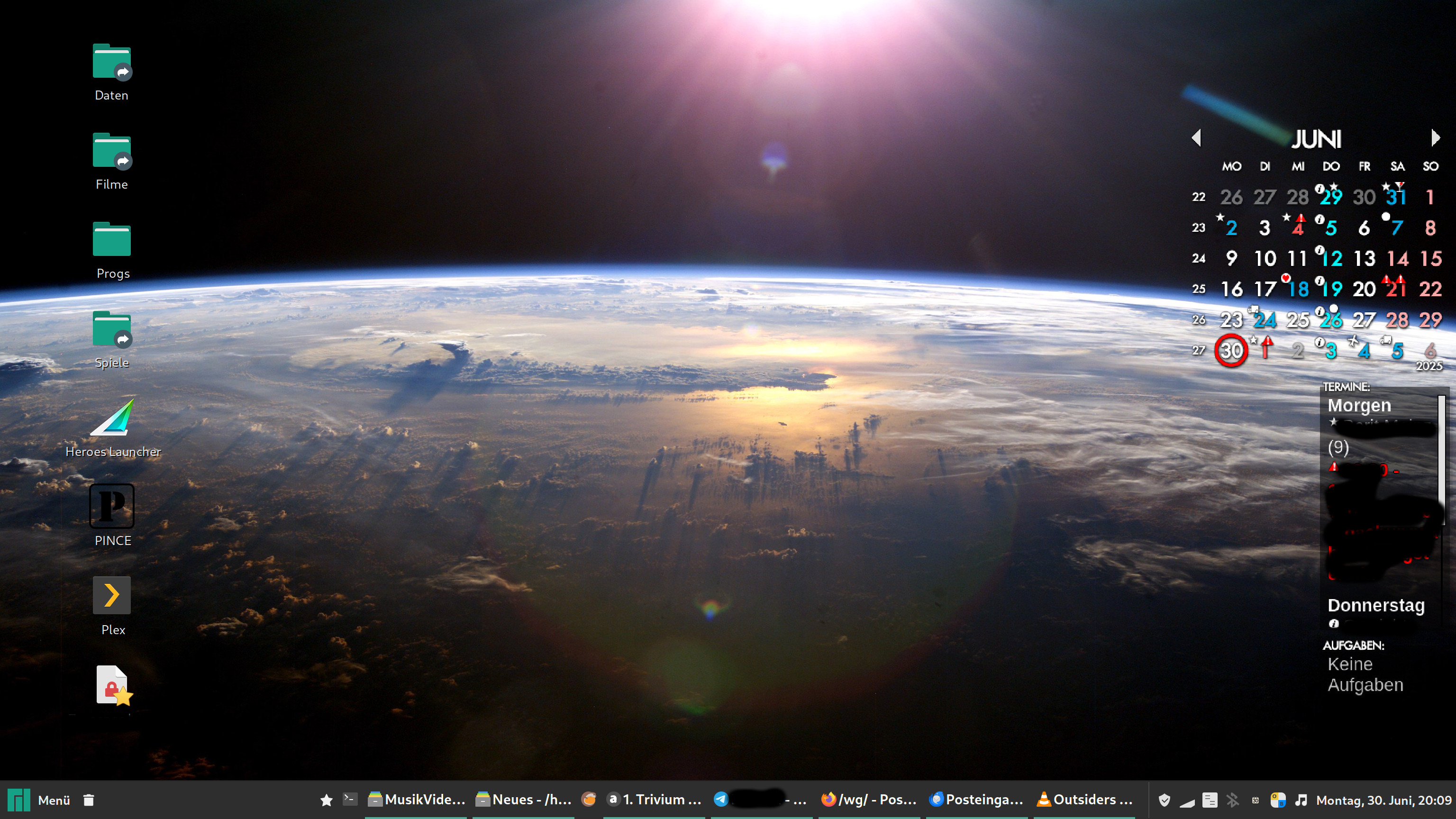Open the notes document tray icon
The height and width of the screenshot is (819, 1456).
1210,801
